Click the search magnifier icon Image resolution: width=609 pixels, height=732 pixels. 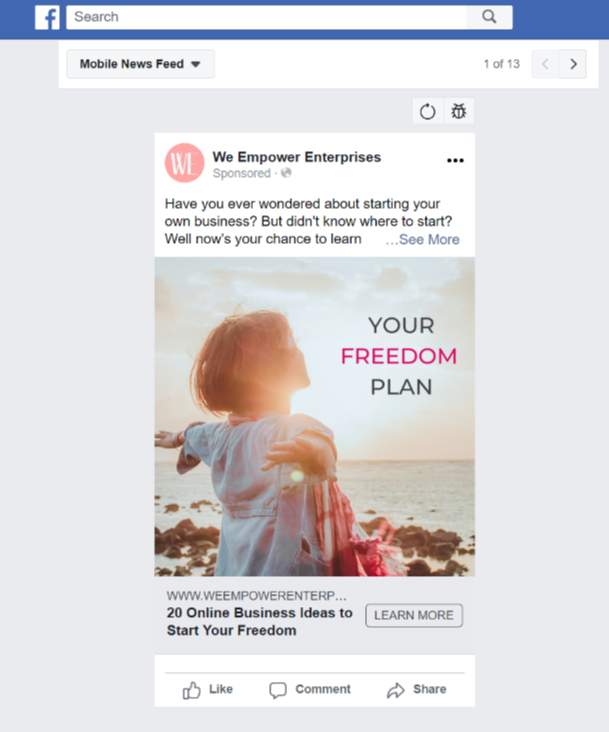(x=489, y=17)
